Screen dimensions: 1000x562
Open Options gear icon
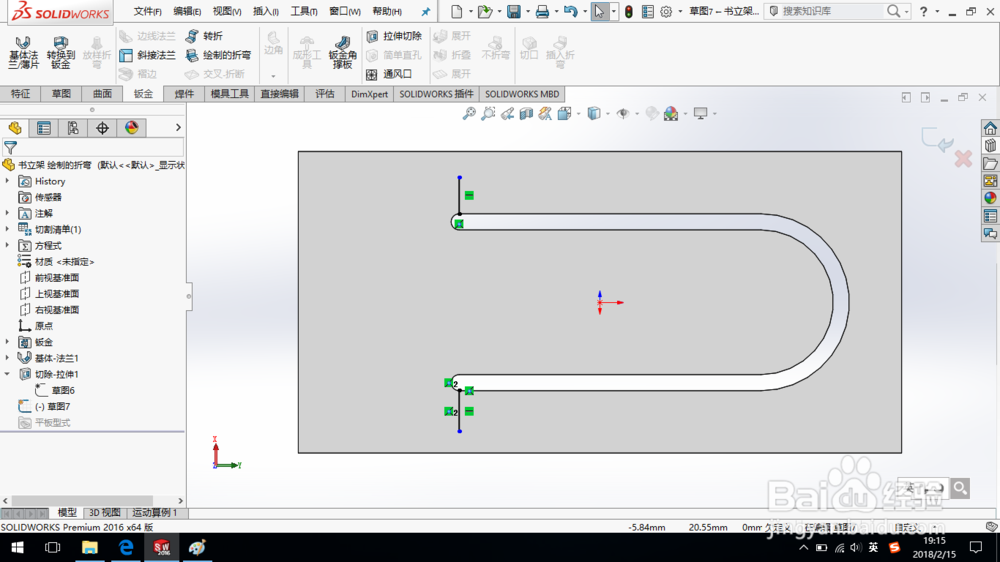[x=666, y=11]
